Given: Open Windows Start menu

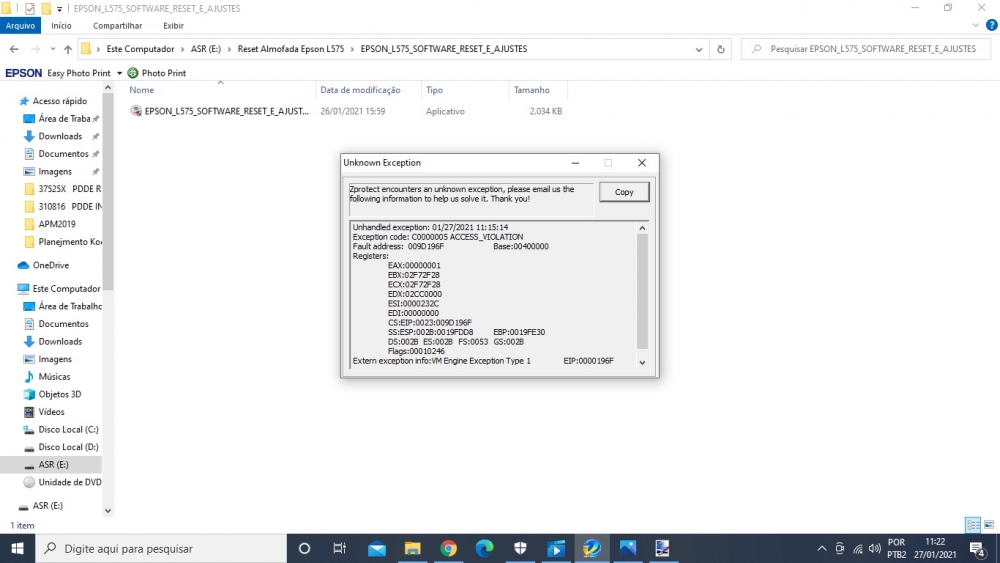Looking at the screenshot, I should (17, 548).
